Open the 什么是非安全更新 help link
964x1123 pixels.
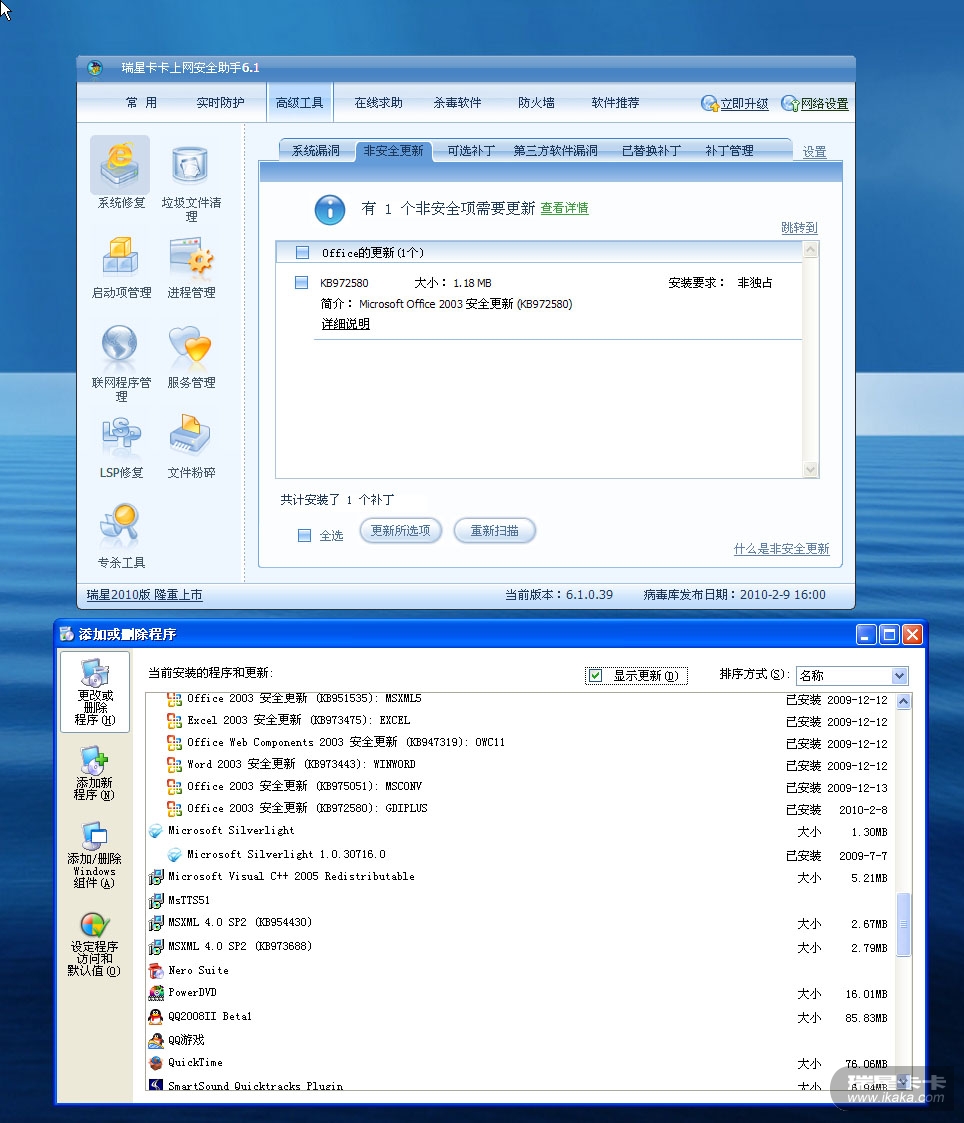[781, 549]
